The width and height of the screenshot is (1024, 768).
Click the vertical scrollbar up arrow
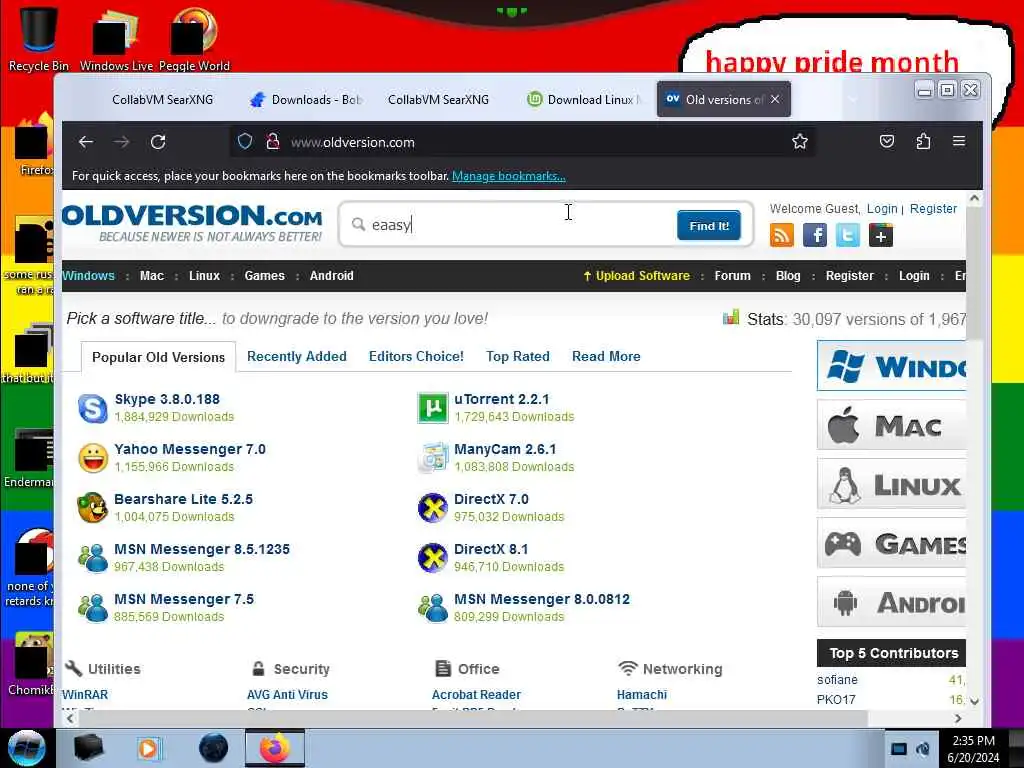974,198
